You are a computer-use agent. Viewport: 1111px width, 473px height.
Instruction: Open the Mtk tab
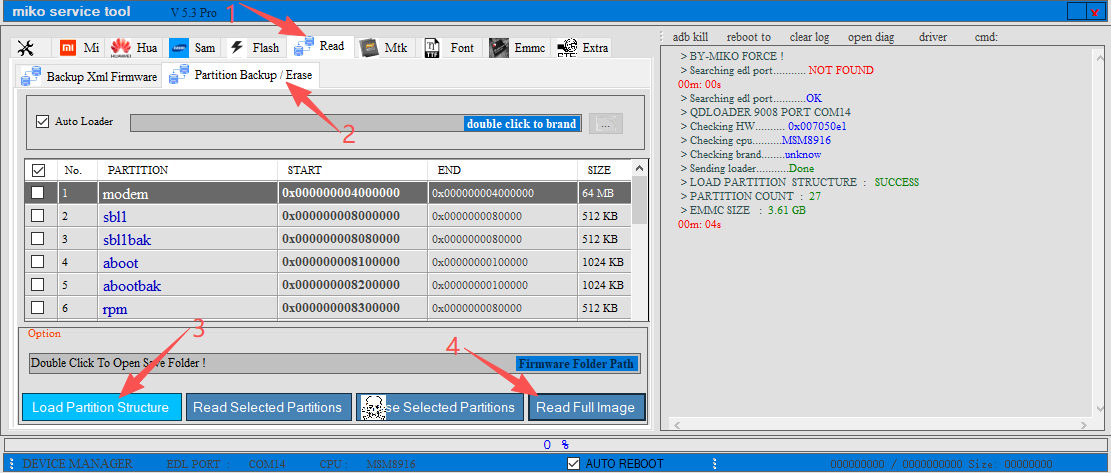[384, 47]
